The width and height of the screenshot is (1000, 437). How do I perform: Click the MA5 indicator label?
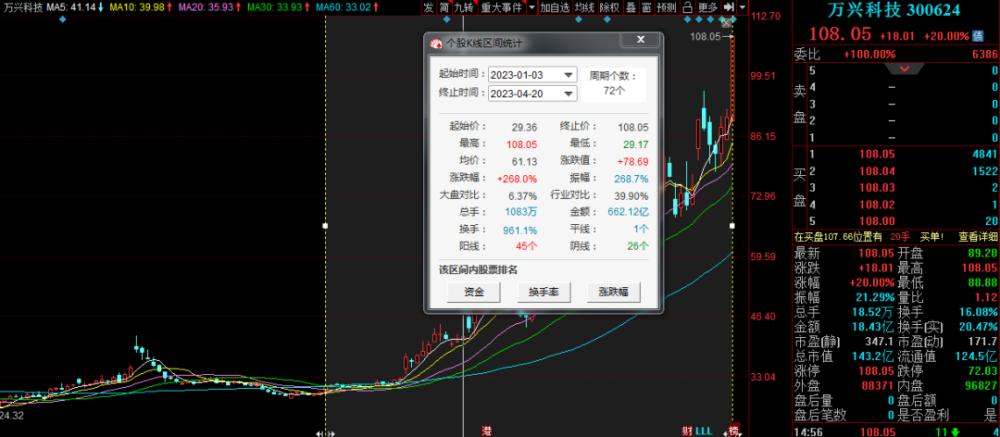(75, 7)
